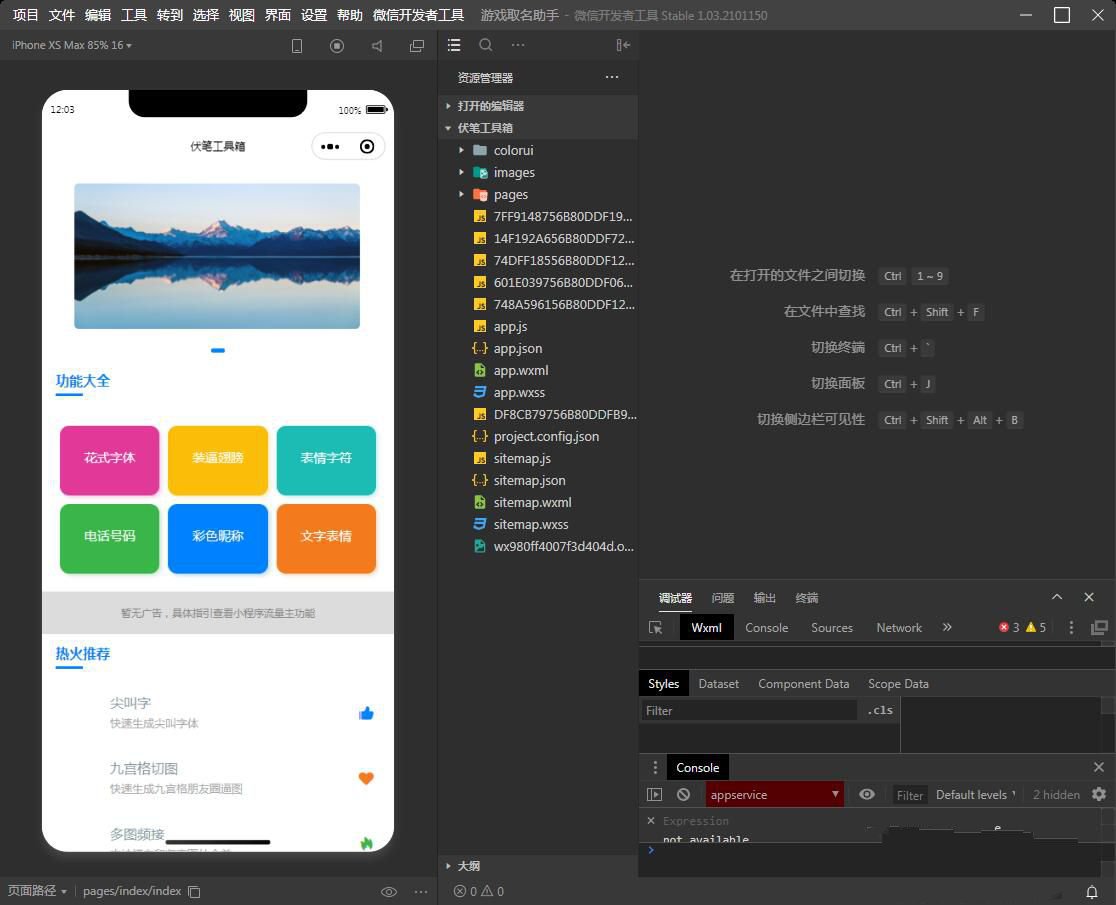Viewport: 1116px width, 905px height.
Task: Tap the 花式字体 pink tile
Action: click(x=110, y=460)
